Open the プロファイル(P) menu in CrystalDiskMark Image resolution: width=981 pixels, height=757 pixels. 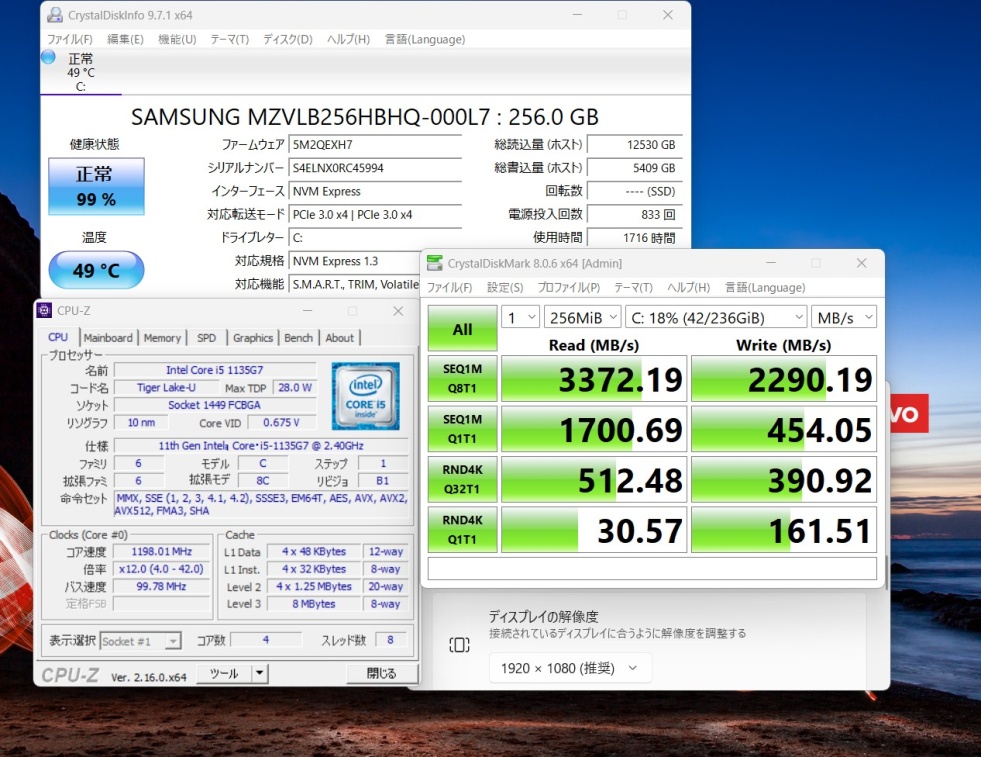[568, 287]
